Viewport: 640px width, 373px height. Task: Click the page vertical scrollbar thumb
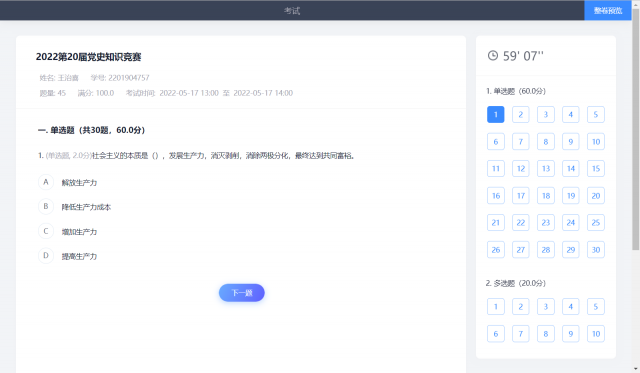coord(636,130)
